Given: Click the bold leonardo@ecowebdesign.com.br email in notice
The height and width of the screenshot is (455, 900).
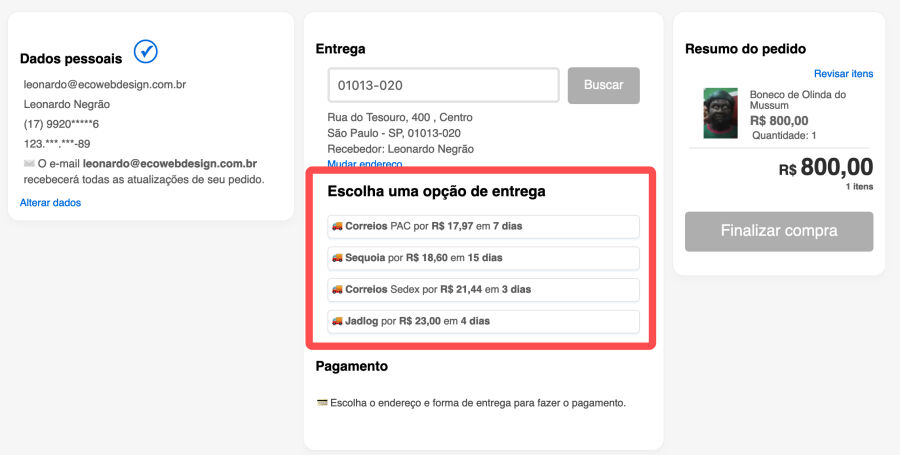Looking at the screenshot, I should [x=170, y=163].
